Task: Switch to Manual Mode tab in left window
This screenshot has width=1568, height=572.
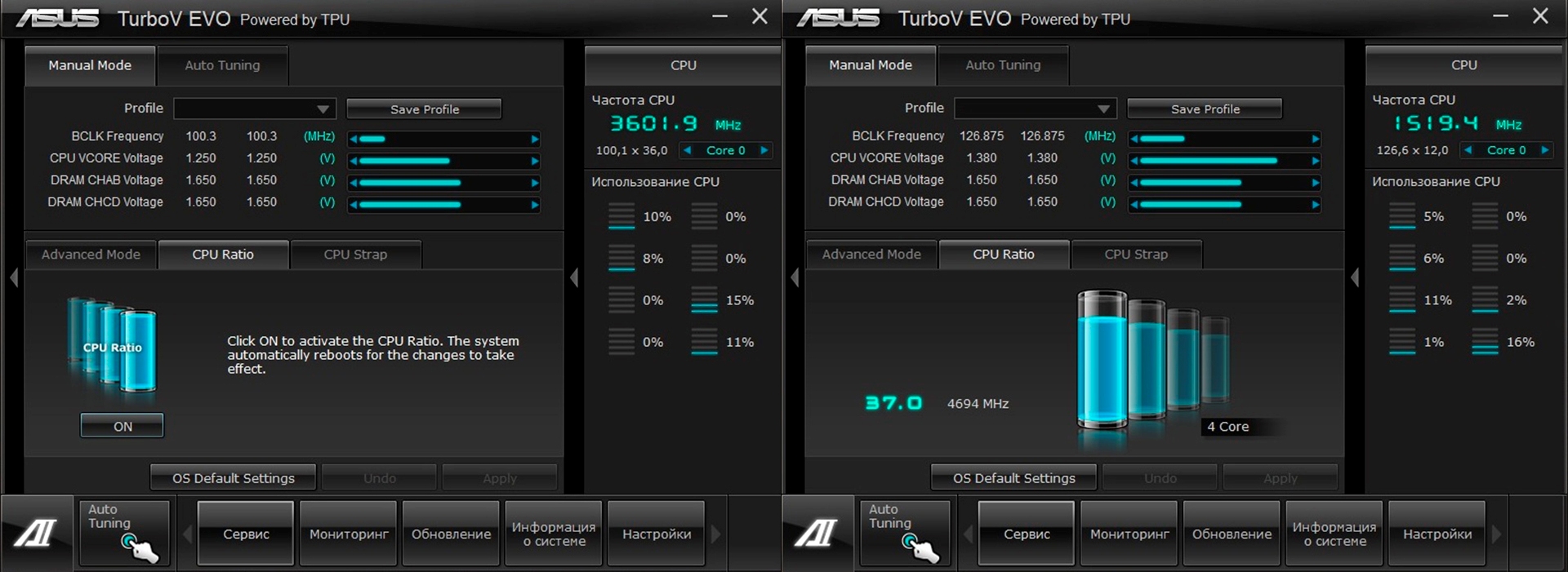Action: [90, 65]
